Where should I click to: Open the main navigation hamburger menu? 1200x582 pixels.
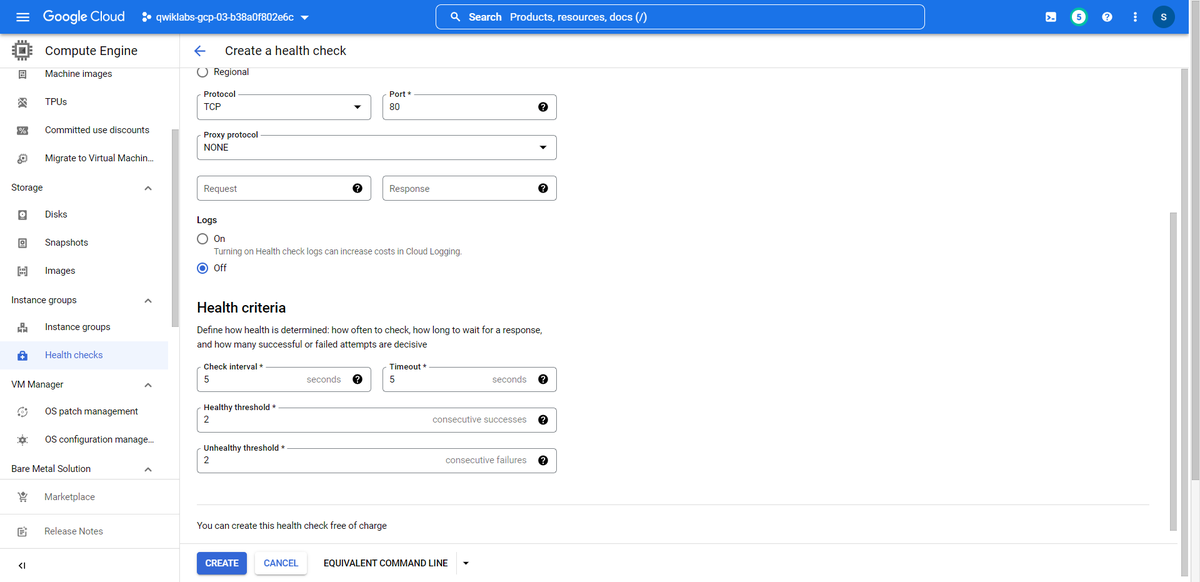(x=22, y=17)
